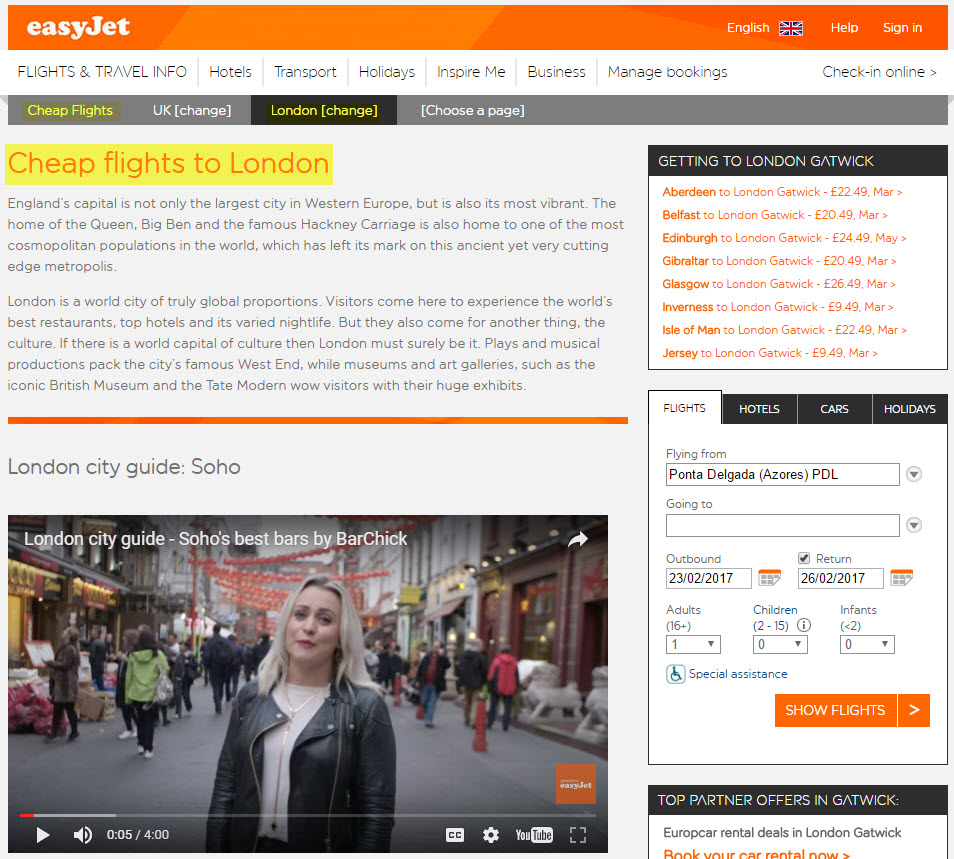Click the Special assistance link
The height and width of the screenshot is (859, 954).
(738, 674)
